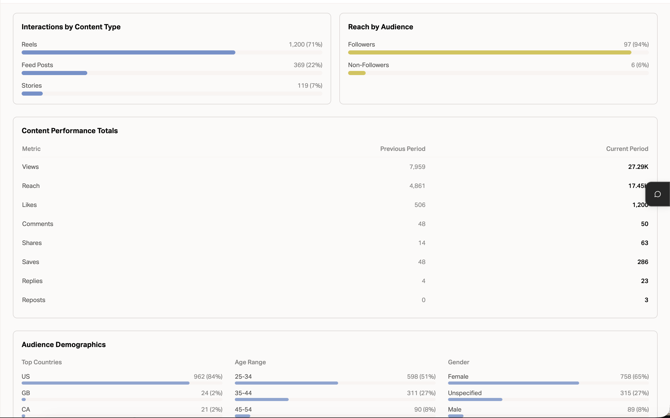Click the 25-34 value 598 (51%)
Image resolution: width=670 pixels, height=418 pixels.
(x=421, y=377)
